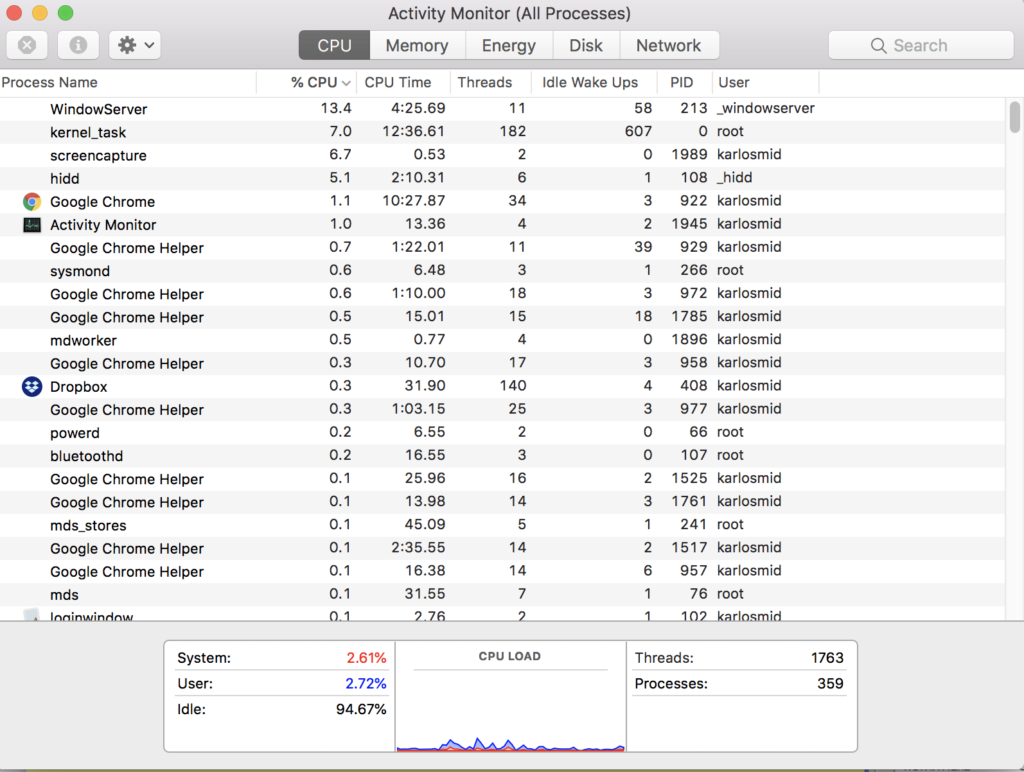
Task: Select Google Chrome Helper with PID 957
Action: click(x=502, y=571)
